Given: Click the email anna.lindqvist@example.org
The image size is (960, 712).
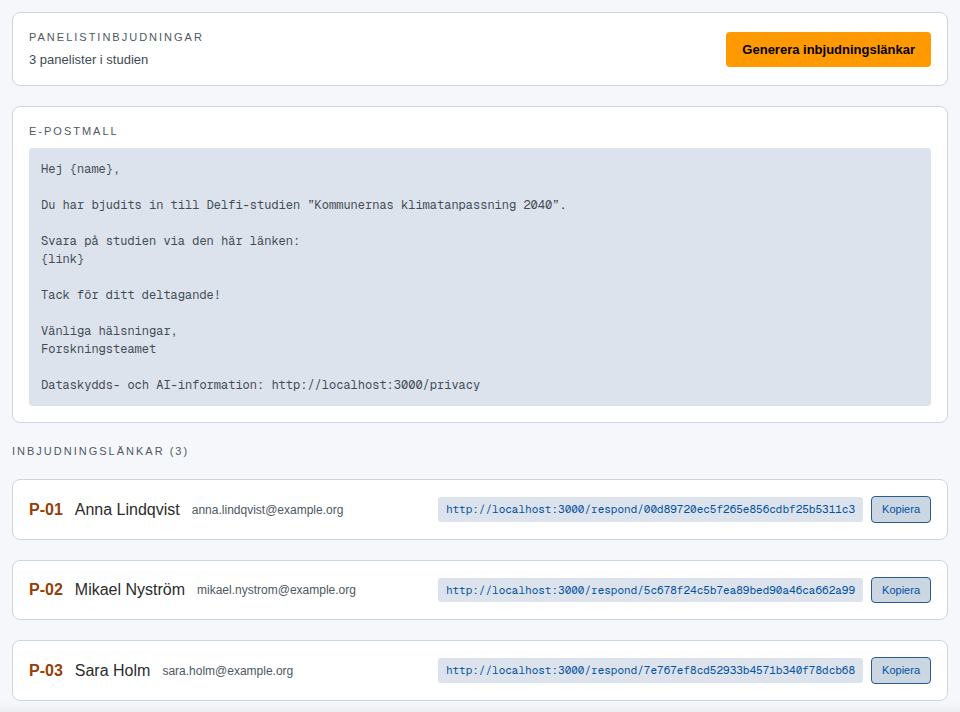Looking at the screenshot, I should 268,510.
